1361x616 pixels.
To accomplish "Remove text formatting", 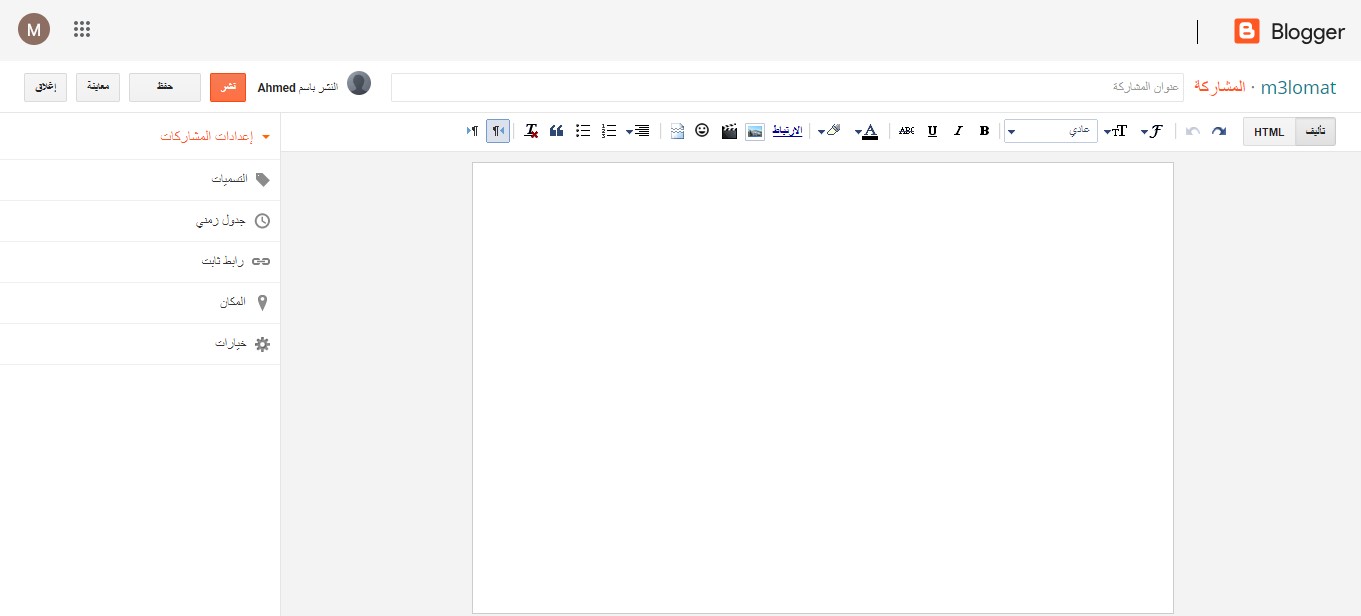I will pos(531,131).
